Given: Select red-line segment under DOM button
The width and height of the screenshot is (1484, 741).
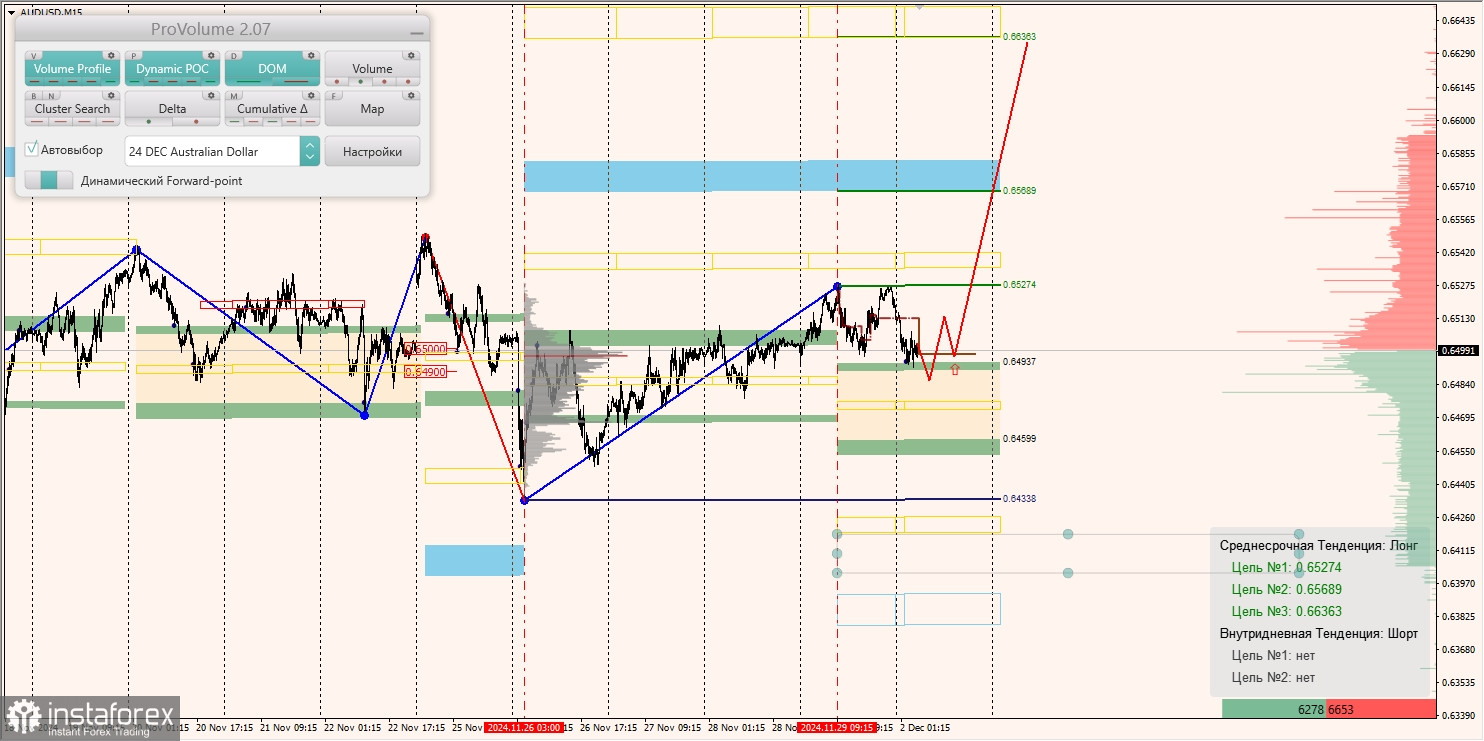Looking at the screenshot, I should (x=296, y=82).
